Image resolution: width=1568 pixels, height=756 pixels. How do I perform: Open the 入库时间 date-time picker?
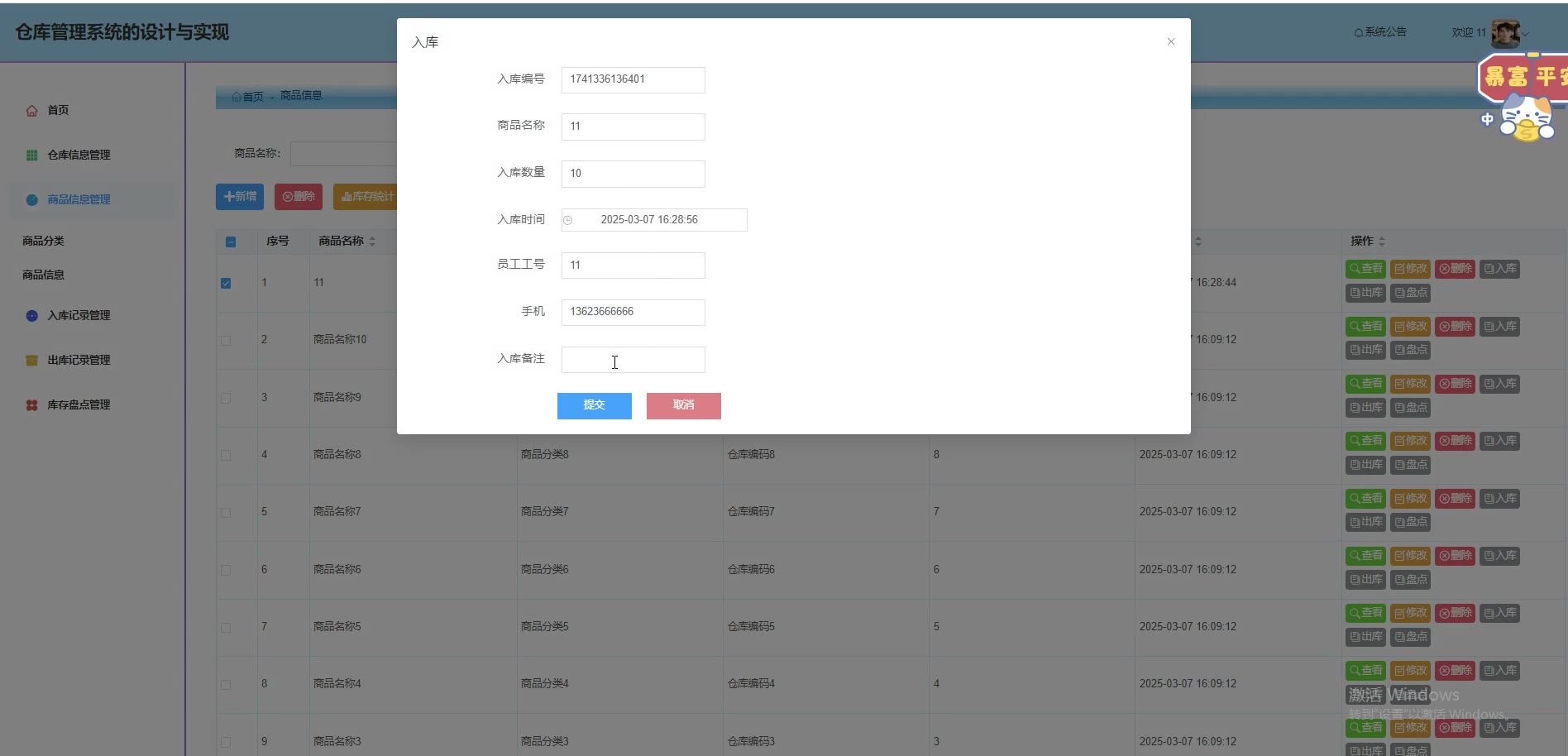pos(654,220)
